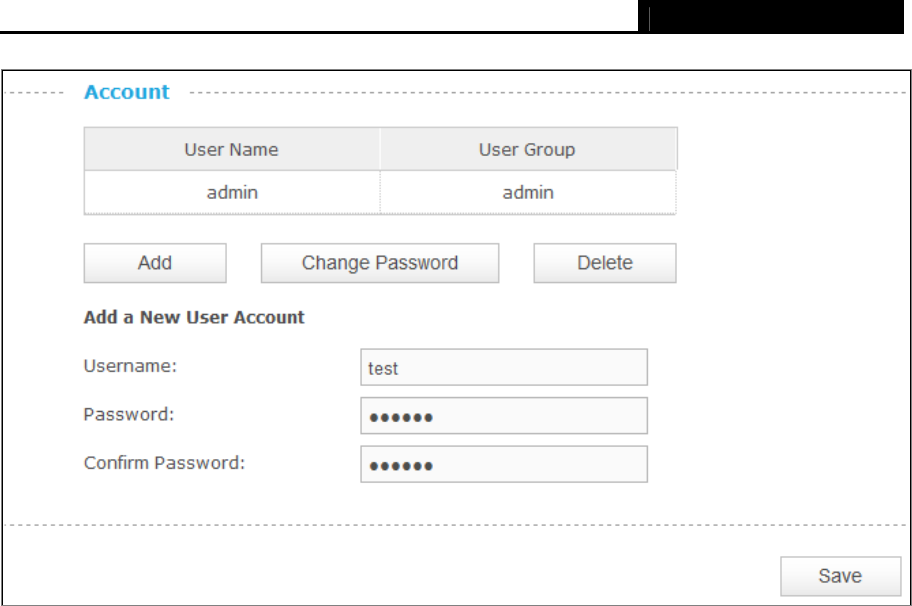Select the admin user name cell
Screen dimensions: 912x606
click(232, 193)
